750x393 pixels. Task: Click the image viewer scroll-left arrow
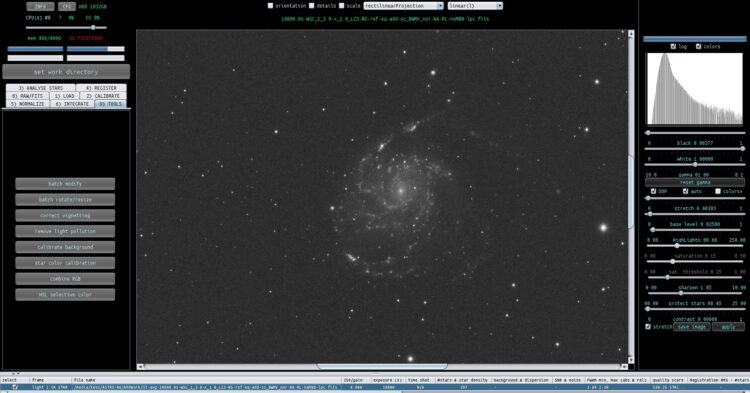point(140,367)
